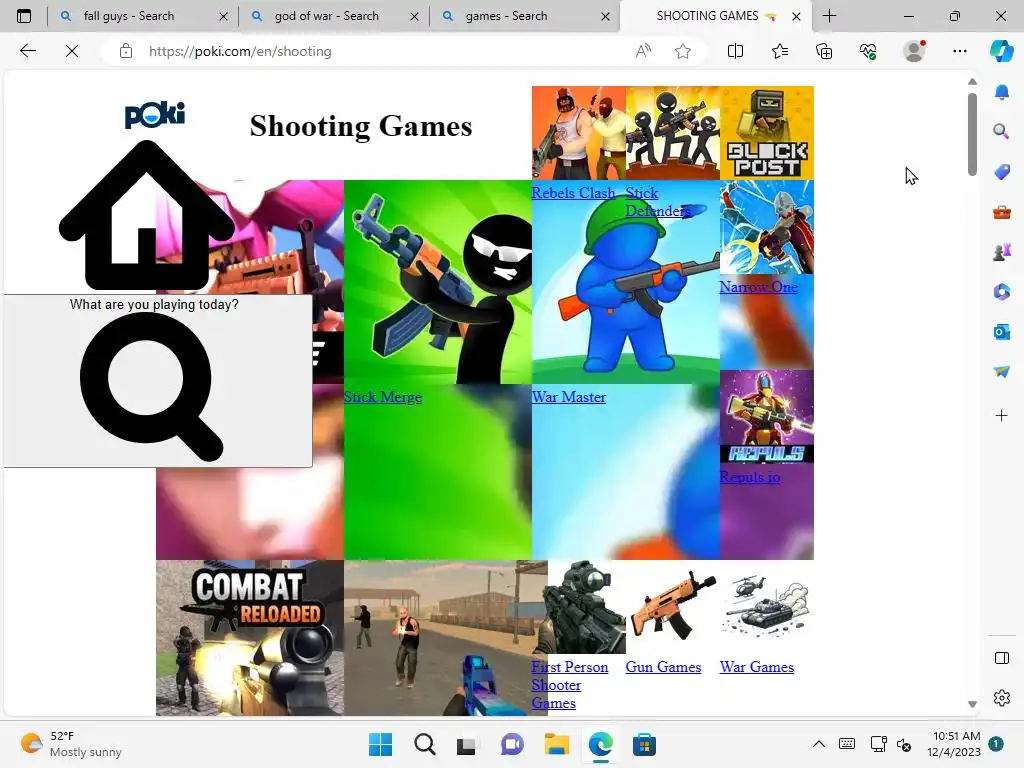Open the tab actions menu icon

click(x=24, y=16)
